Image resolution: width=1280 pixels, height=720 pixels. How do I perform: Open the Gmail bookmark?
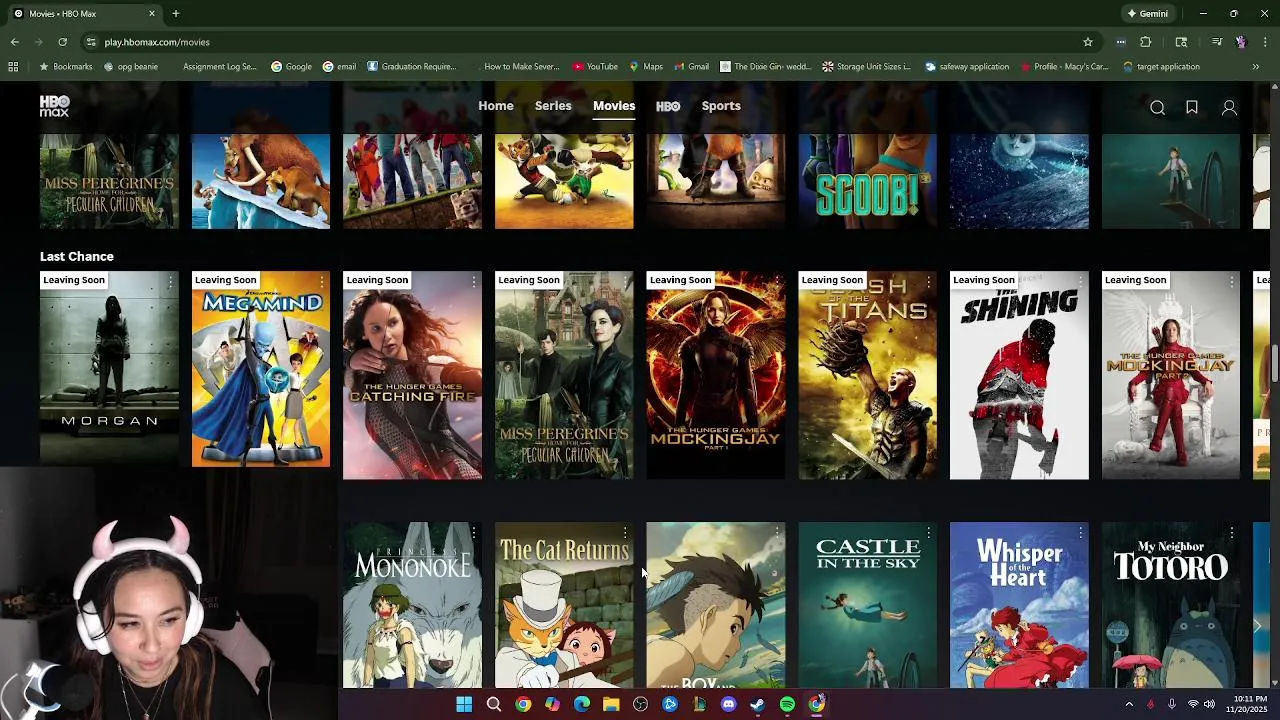click(692, 67)
